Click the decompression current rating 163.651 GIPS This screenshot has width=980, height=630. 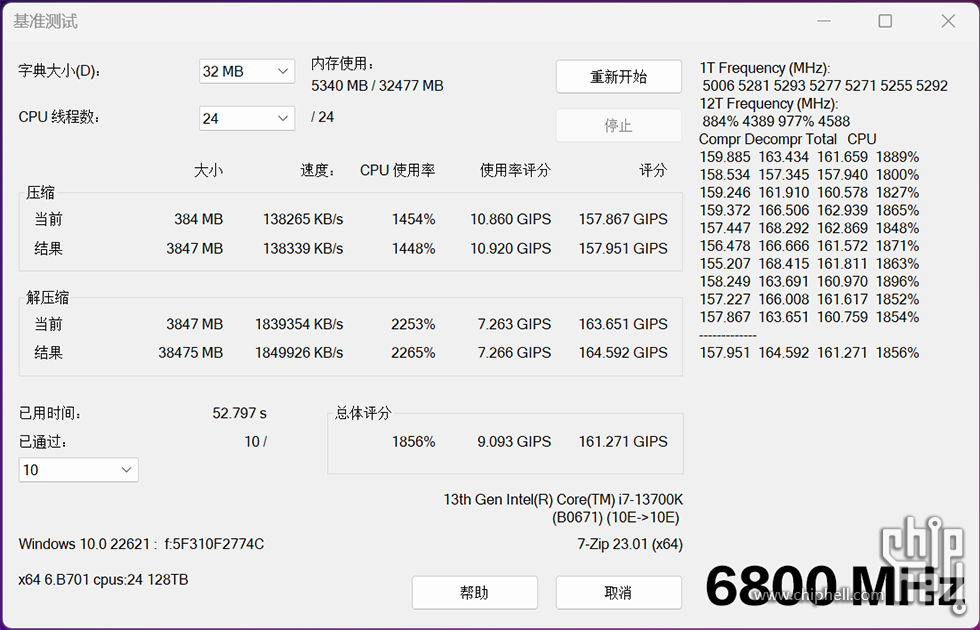pyautogui.click(x=623, y=324)
